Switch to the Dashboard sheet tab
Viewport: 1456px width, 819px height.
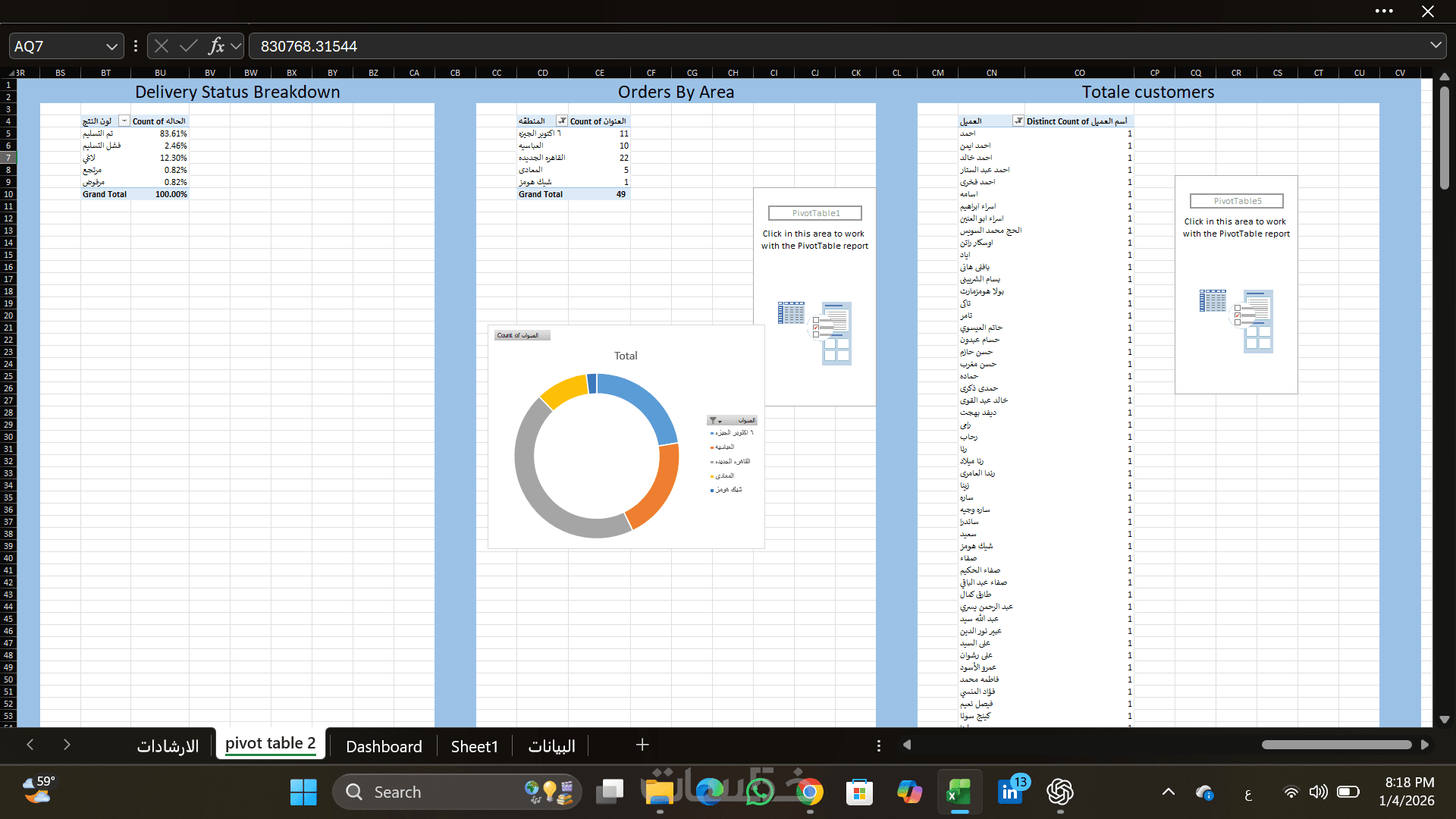(x=384, y=746)
